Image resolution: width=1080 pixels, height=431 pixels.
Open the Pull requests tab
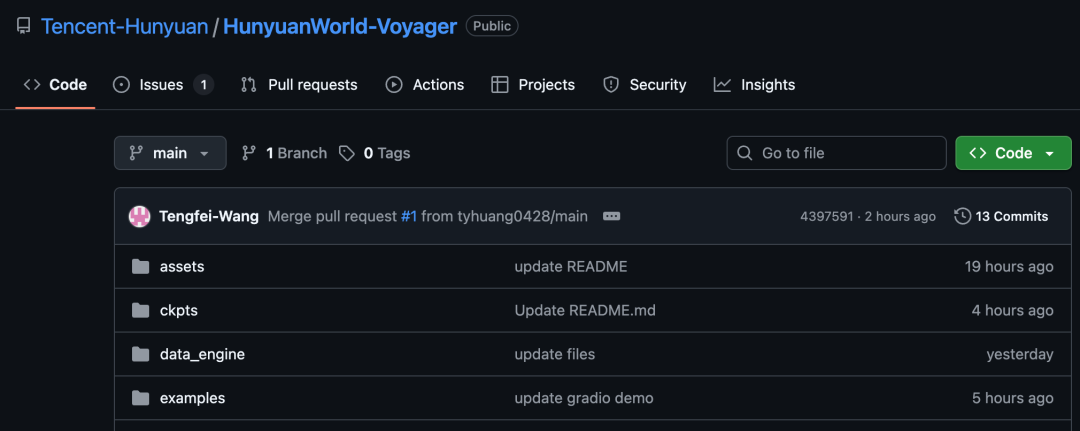(299, 85)
